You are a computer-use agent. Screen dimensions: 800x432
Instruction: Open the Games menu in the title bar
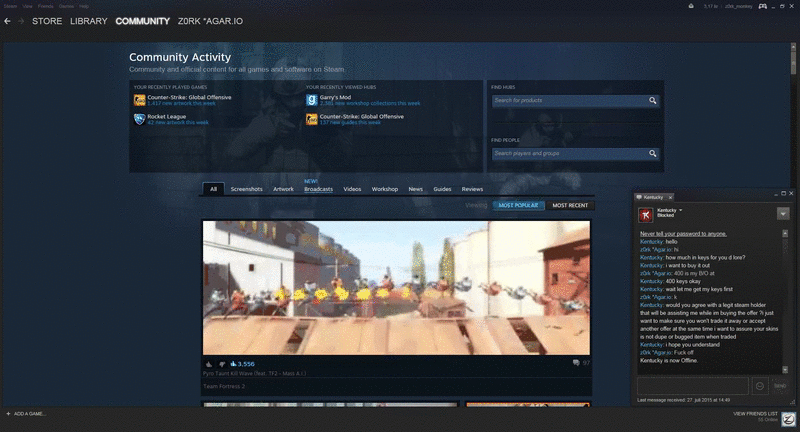point(66,6)
